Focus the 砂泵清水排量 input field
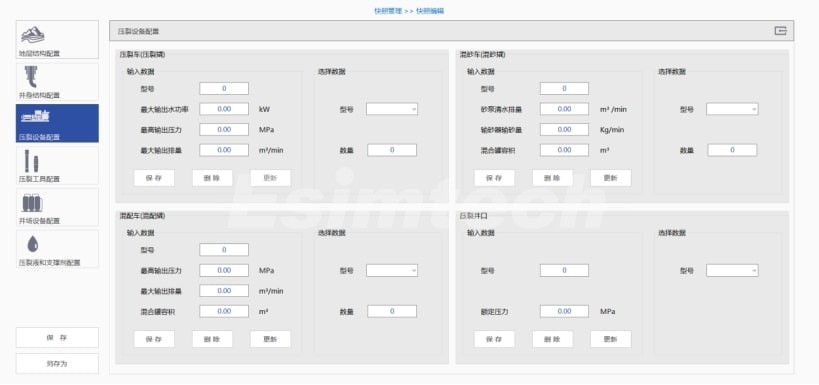Viewport: 819px width, 385px height. pos(564,109)
